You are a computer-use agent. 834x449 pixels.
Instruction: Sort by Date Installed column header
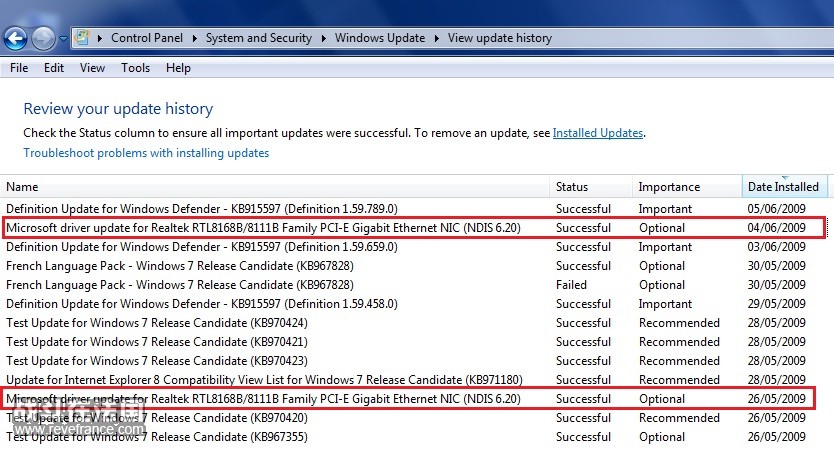(x=783, y=187)
